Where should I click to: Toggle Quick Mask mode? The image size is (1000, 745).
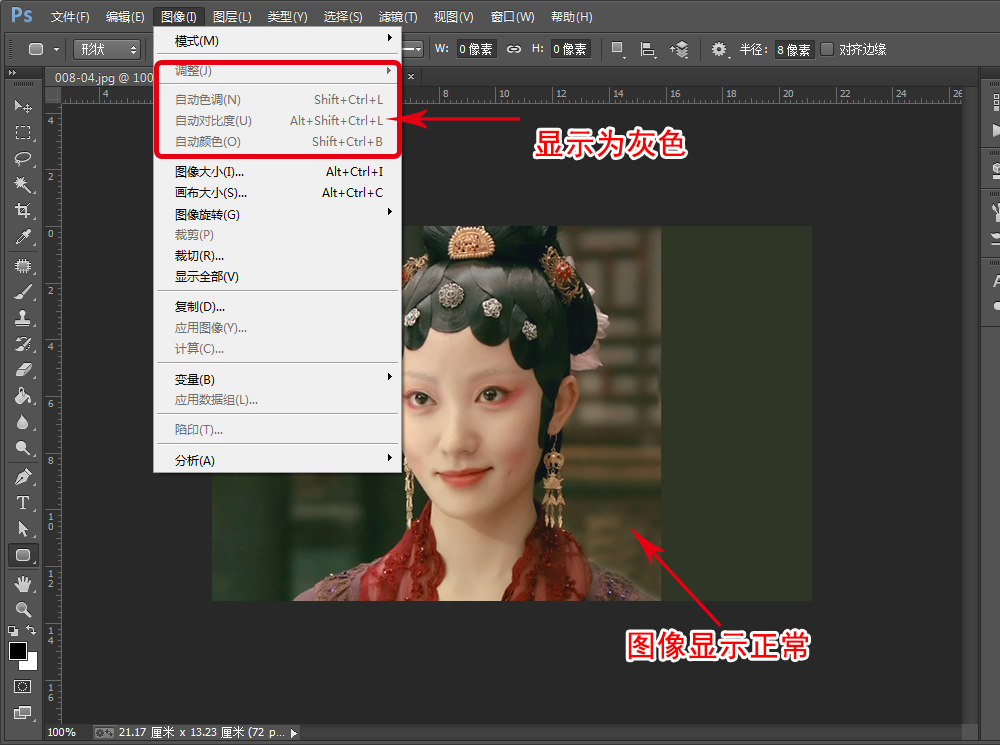point(23,686)
